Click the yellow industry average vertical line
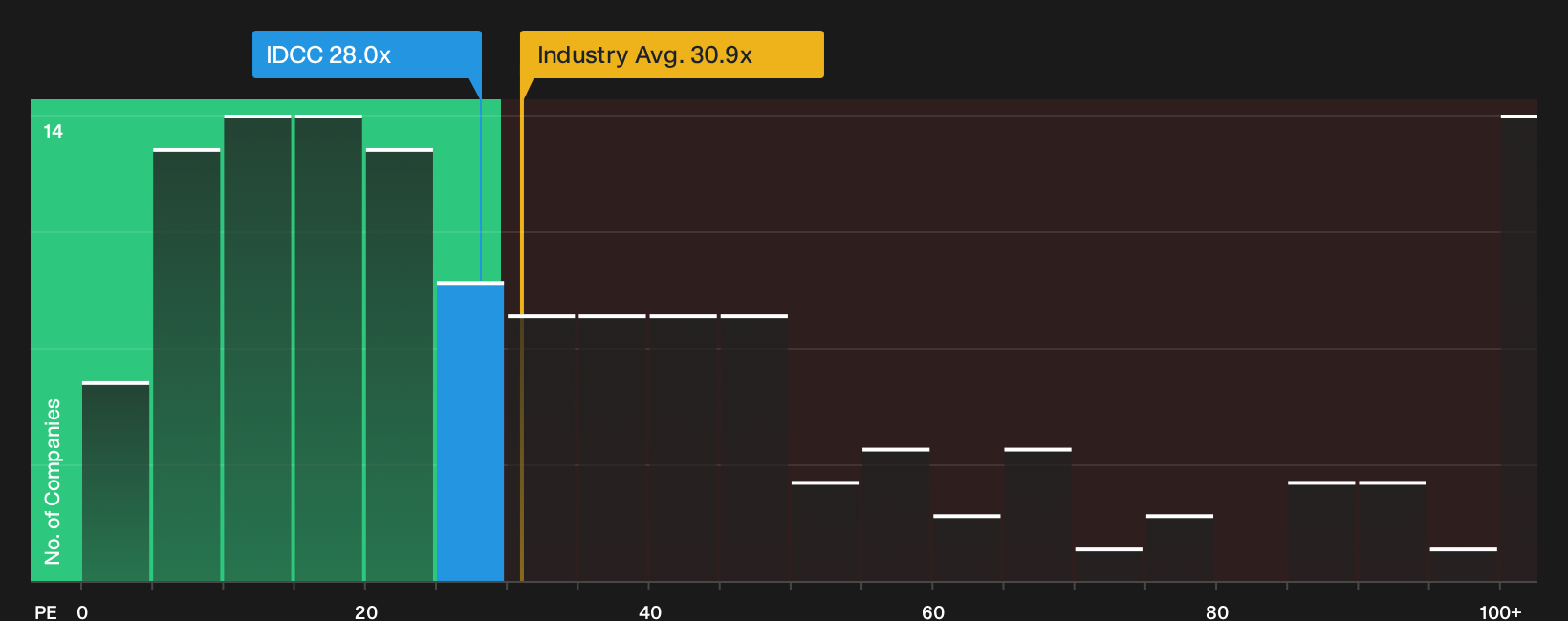The image size is (1568, 621). tap(522, 340)
